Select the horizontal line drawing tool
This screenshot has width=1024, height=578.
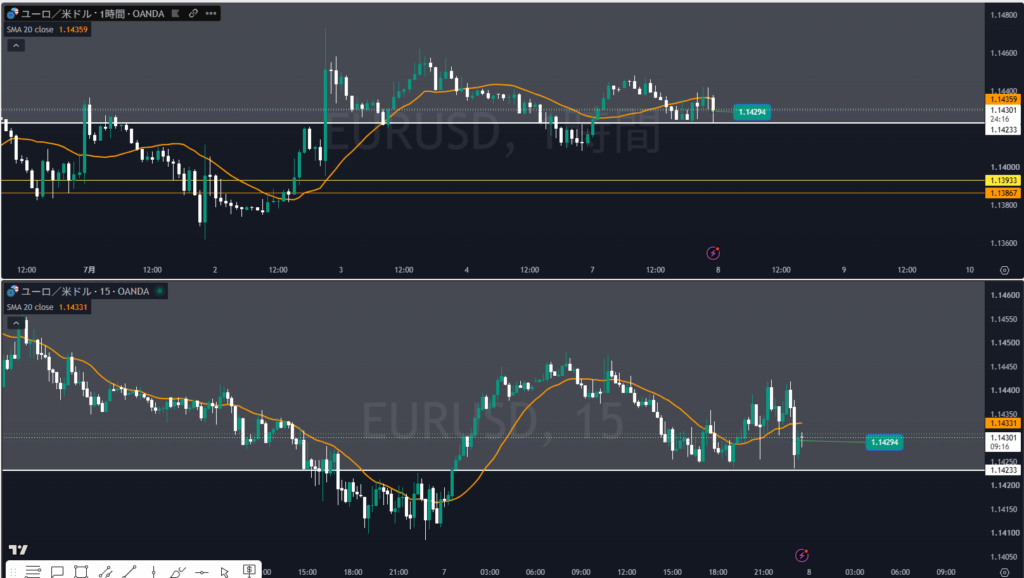pyautogui.click(x=202, y=572)
